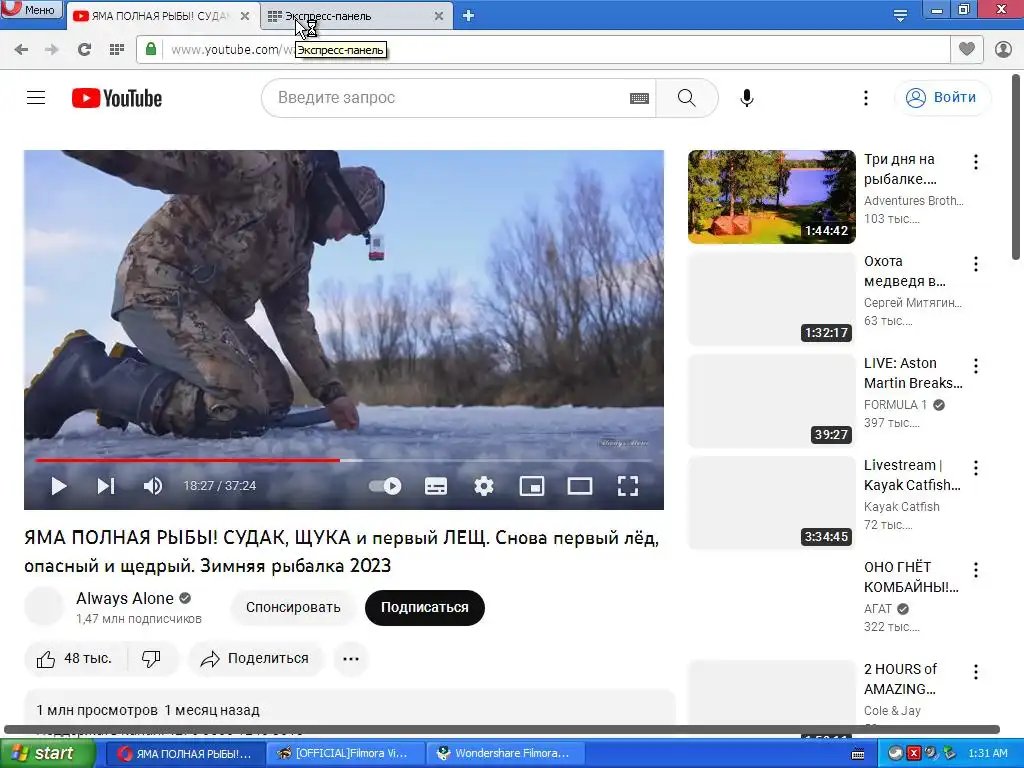Reload the current page

[x=84, y=50]
